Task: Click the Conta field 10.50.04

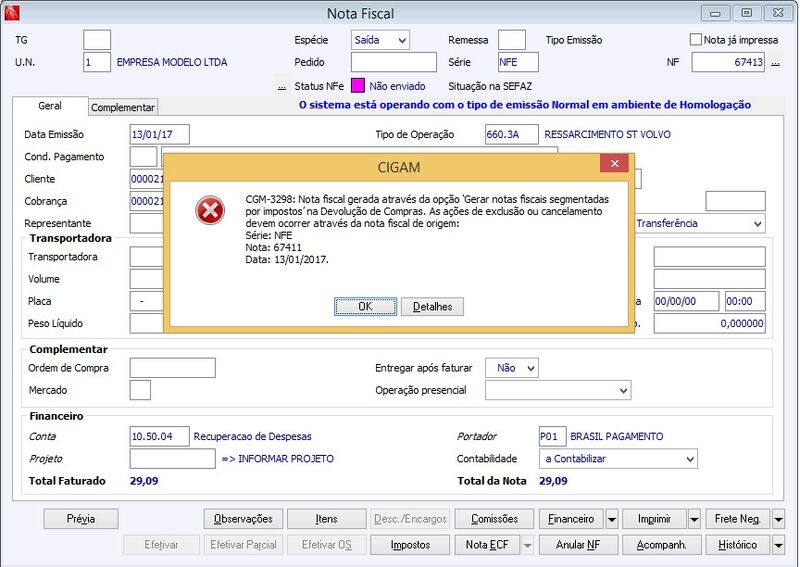Action: [160, 437]
